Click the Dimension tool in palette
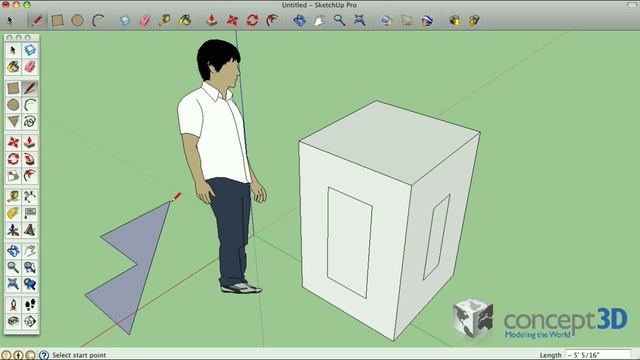The height and width of the screenshot is (360, 640). tap(30, 197)
